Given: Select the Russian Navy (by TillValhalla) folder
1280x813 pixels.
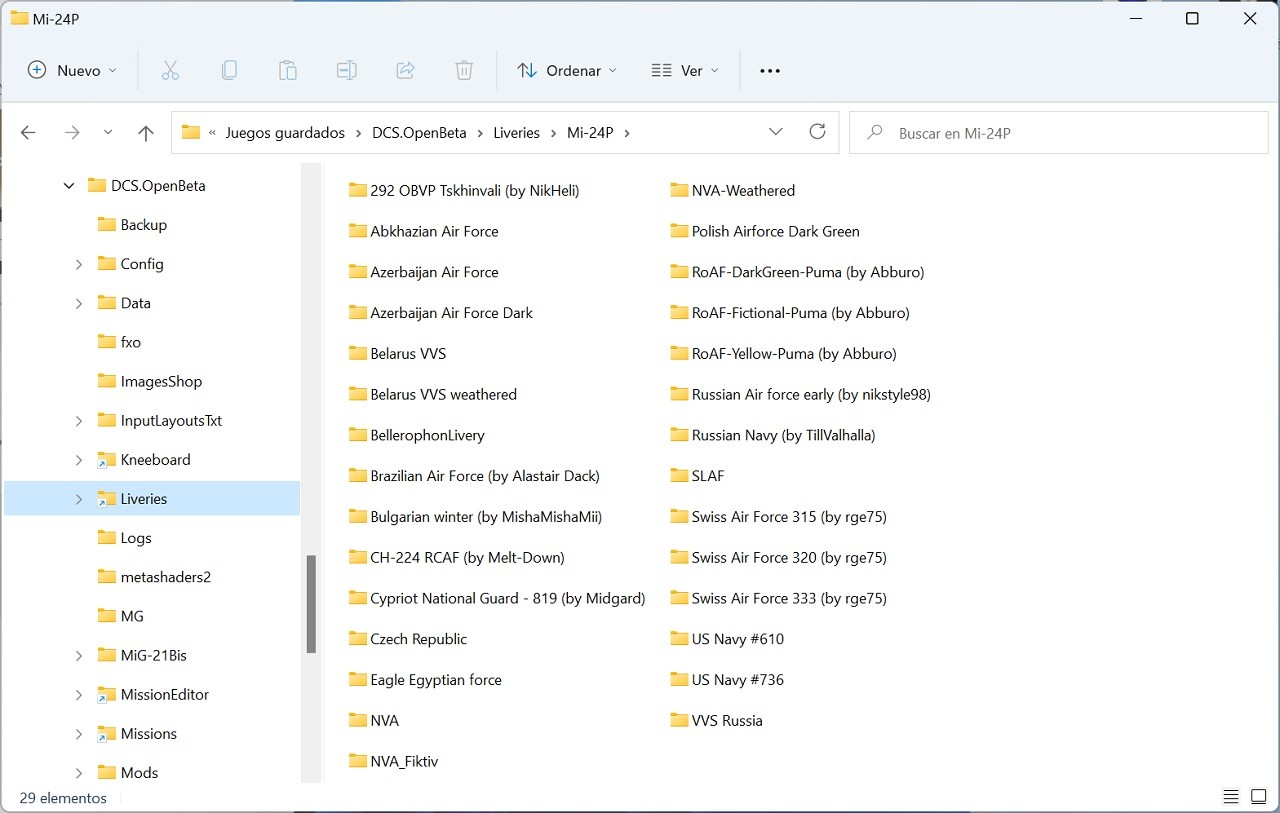Looking at the screenshot, I should [773, 435].
